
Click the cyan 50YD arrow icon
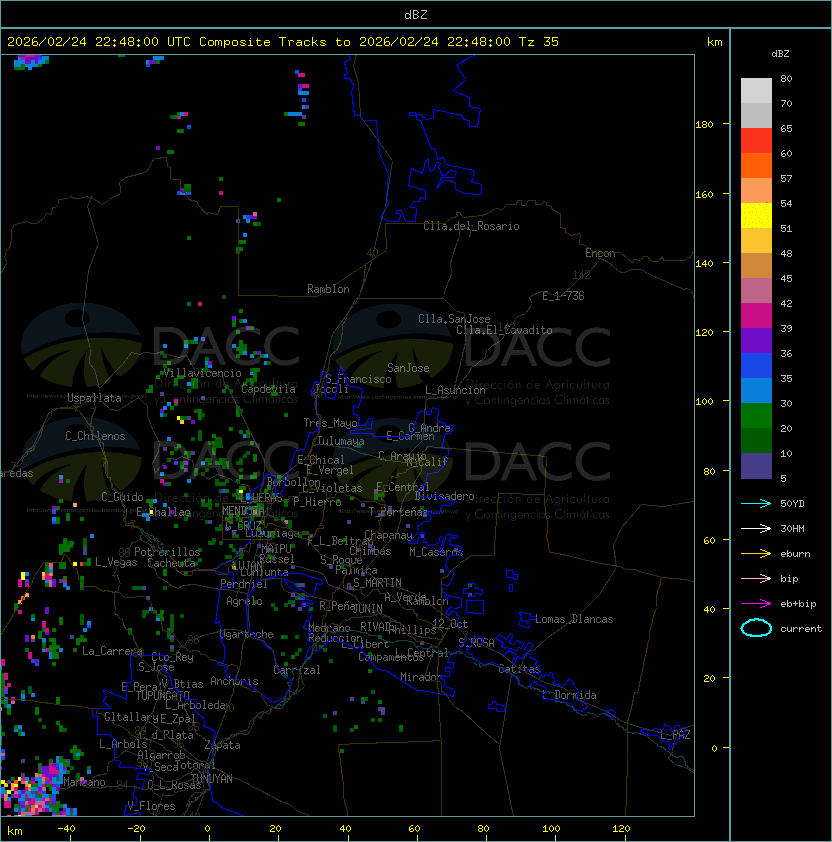756,503
